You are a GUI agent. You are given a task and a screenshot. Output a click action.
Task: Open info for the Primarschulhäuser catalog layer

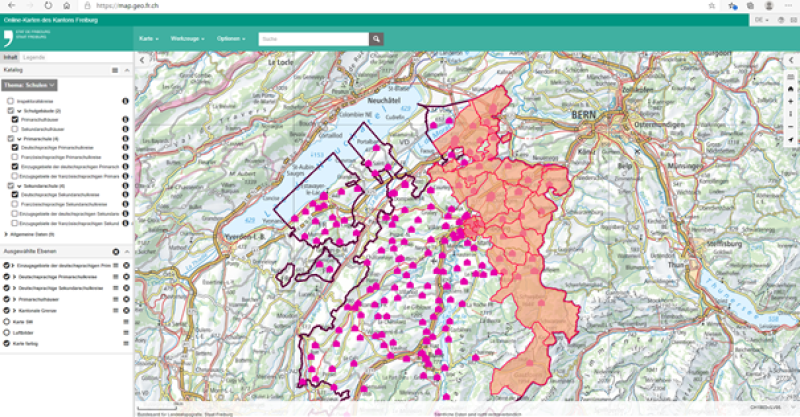[x=126, y=119]
